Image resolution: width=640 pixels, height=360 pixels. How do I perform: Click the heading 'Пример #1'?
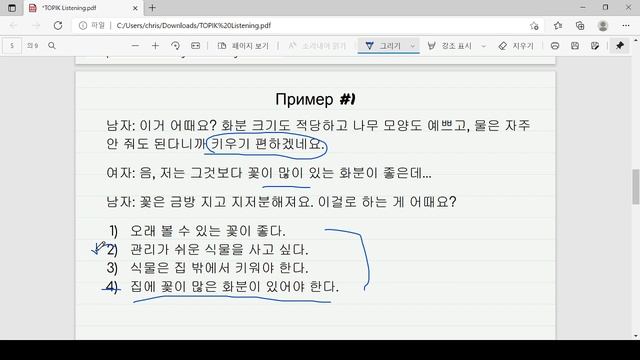[315, 99]
